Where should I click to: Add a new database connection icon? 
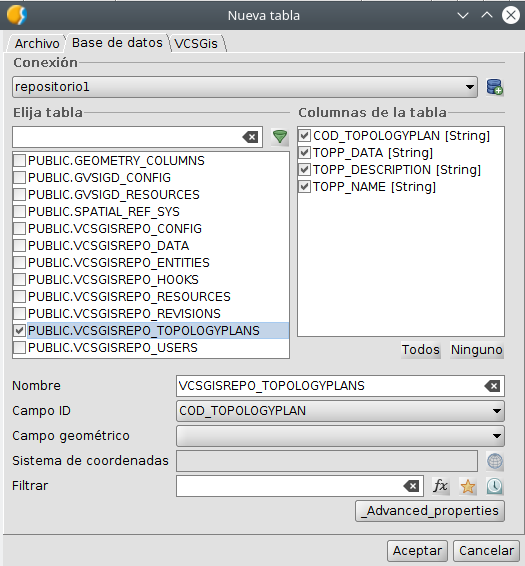point(494,87)
